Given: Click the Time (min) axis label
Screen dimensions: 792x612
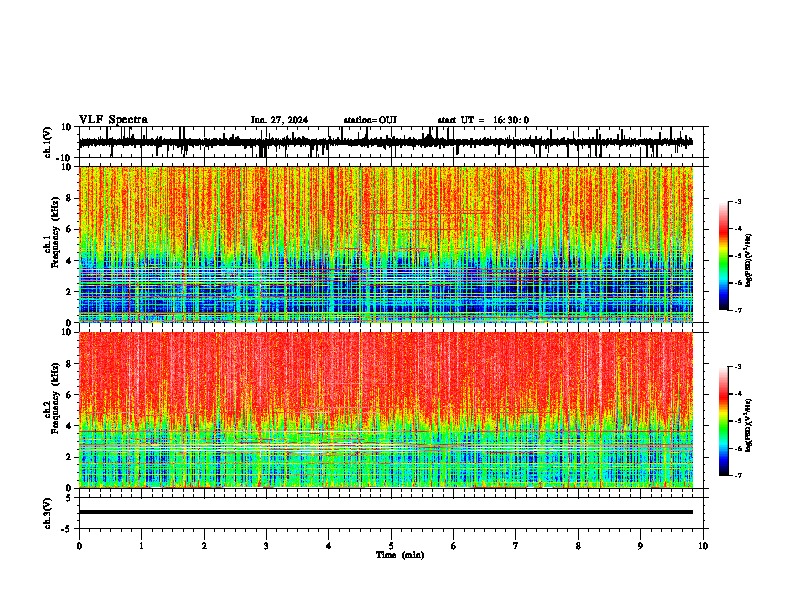Looking at the screenshot, I should click(x=400, y=555).
